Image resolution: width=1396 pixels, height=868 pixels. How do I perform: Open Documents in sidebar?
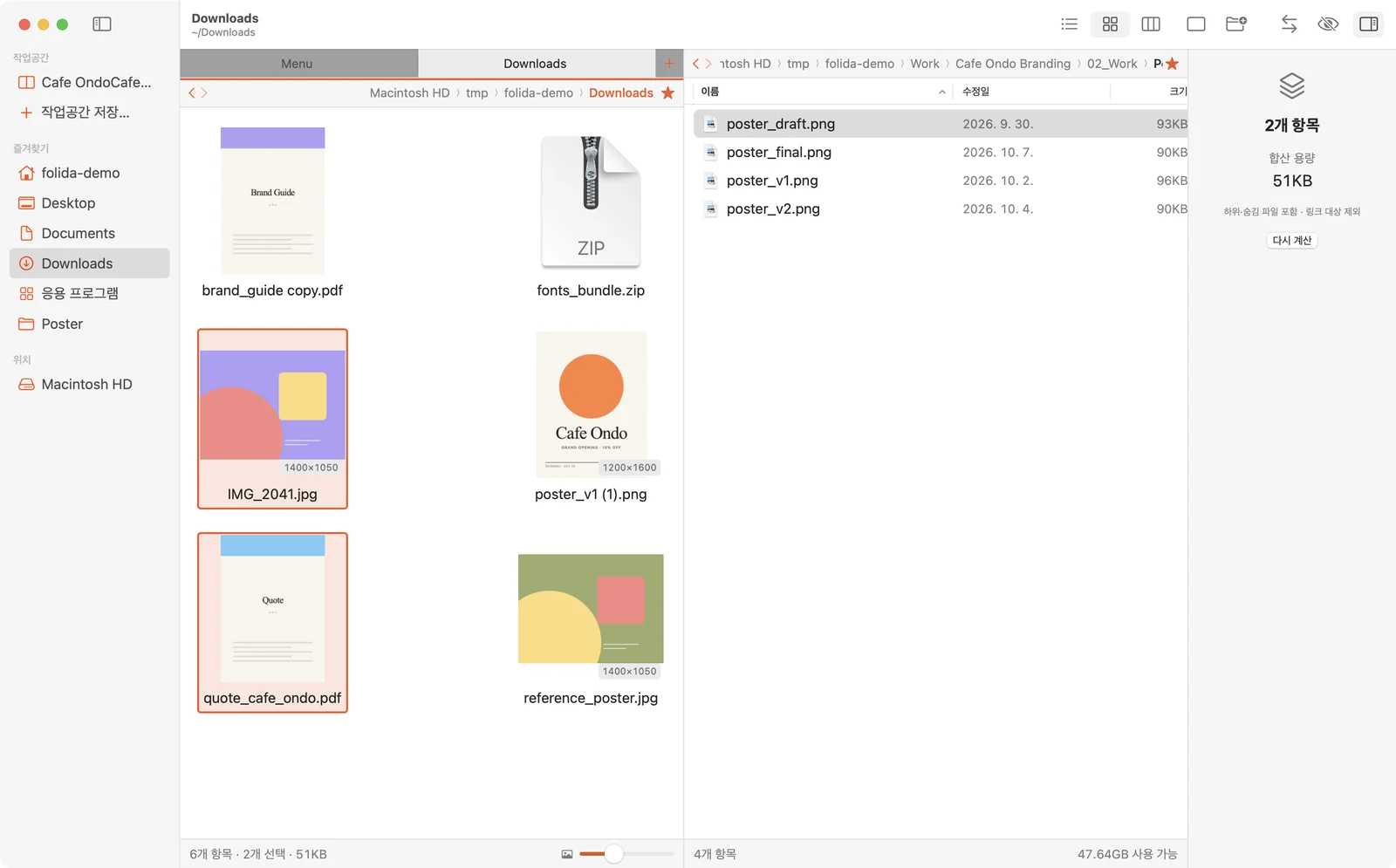pos(89,233)
